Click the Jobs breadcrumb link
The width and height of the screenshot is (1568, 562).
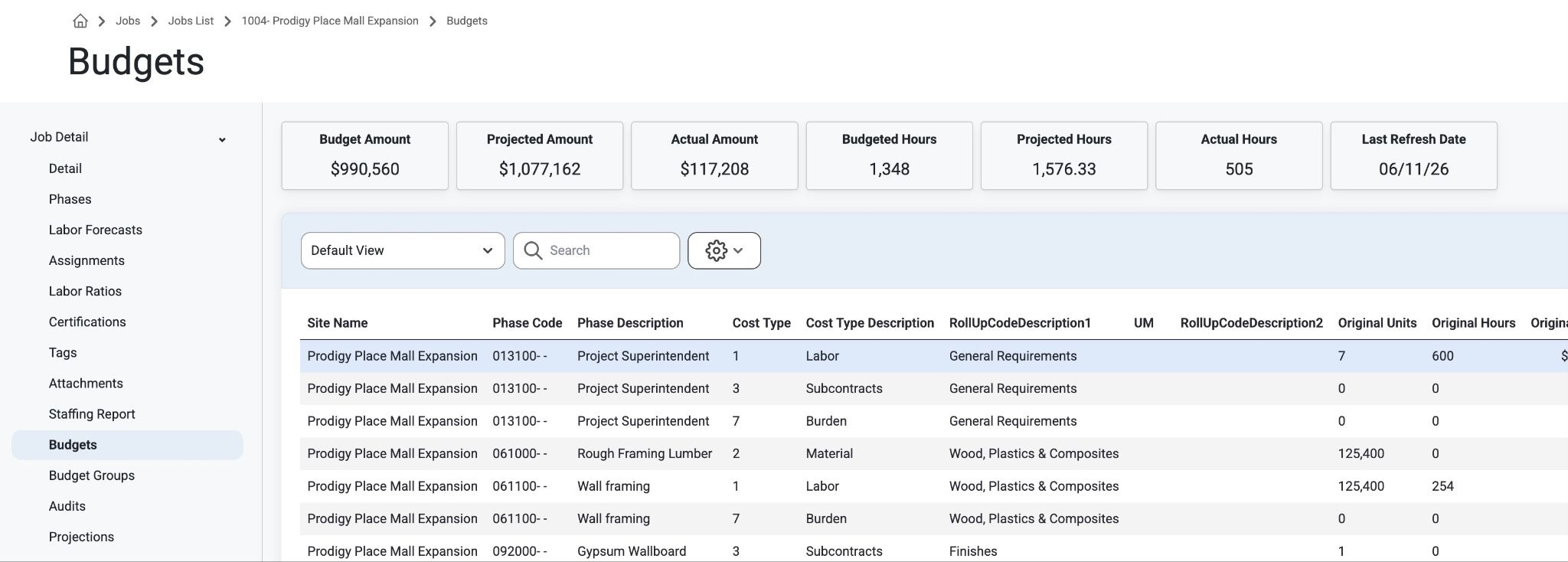pos(128,21)
